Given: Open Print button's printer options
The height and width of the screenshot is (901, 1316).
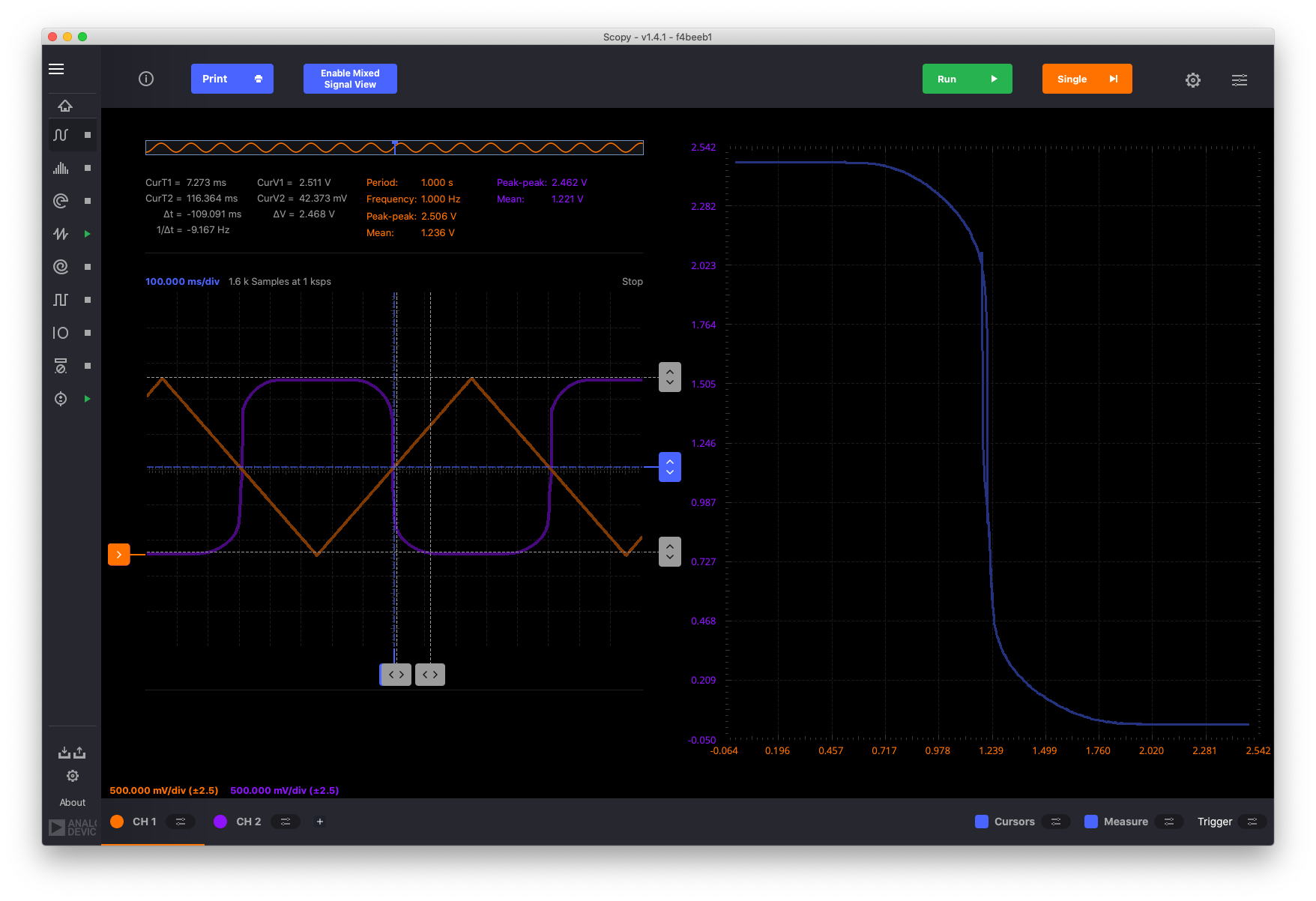Looking at the screenshot, I should pyautogui.click(x=259, y=79).
